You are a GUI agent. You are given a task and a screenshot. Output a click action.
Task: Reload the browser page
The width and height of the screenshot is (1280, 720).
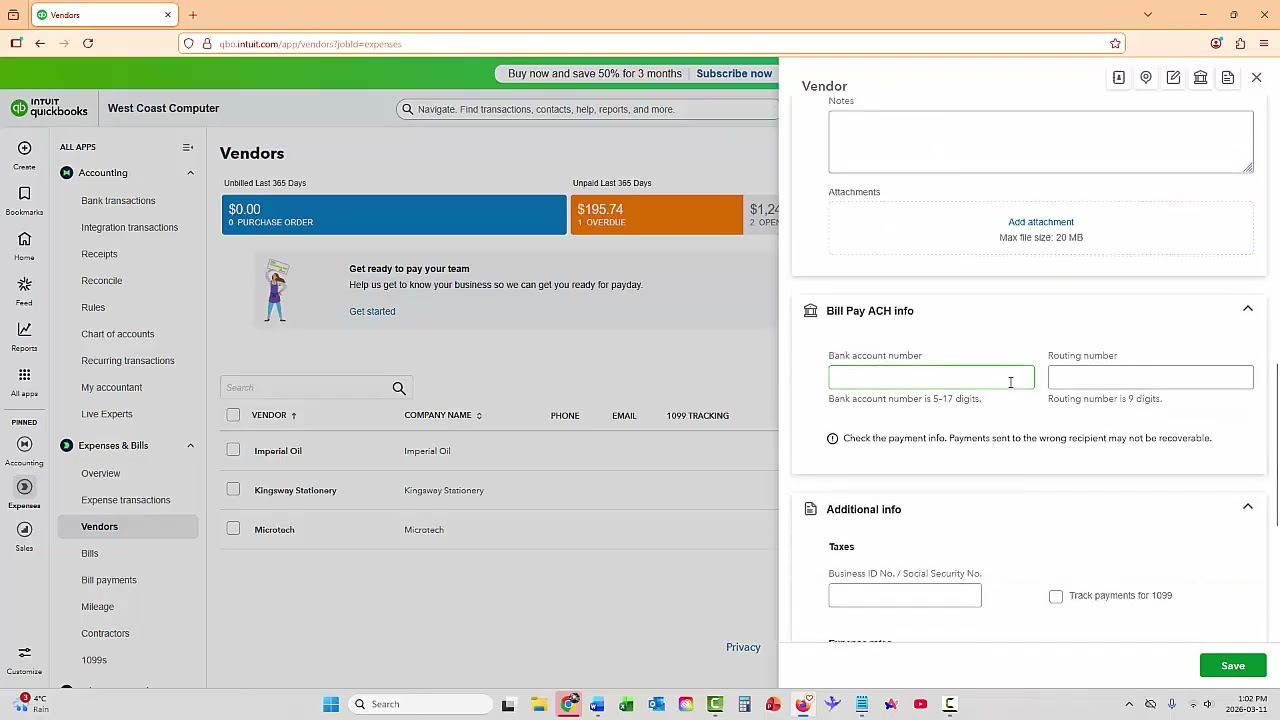[x=88, y=43]
